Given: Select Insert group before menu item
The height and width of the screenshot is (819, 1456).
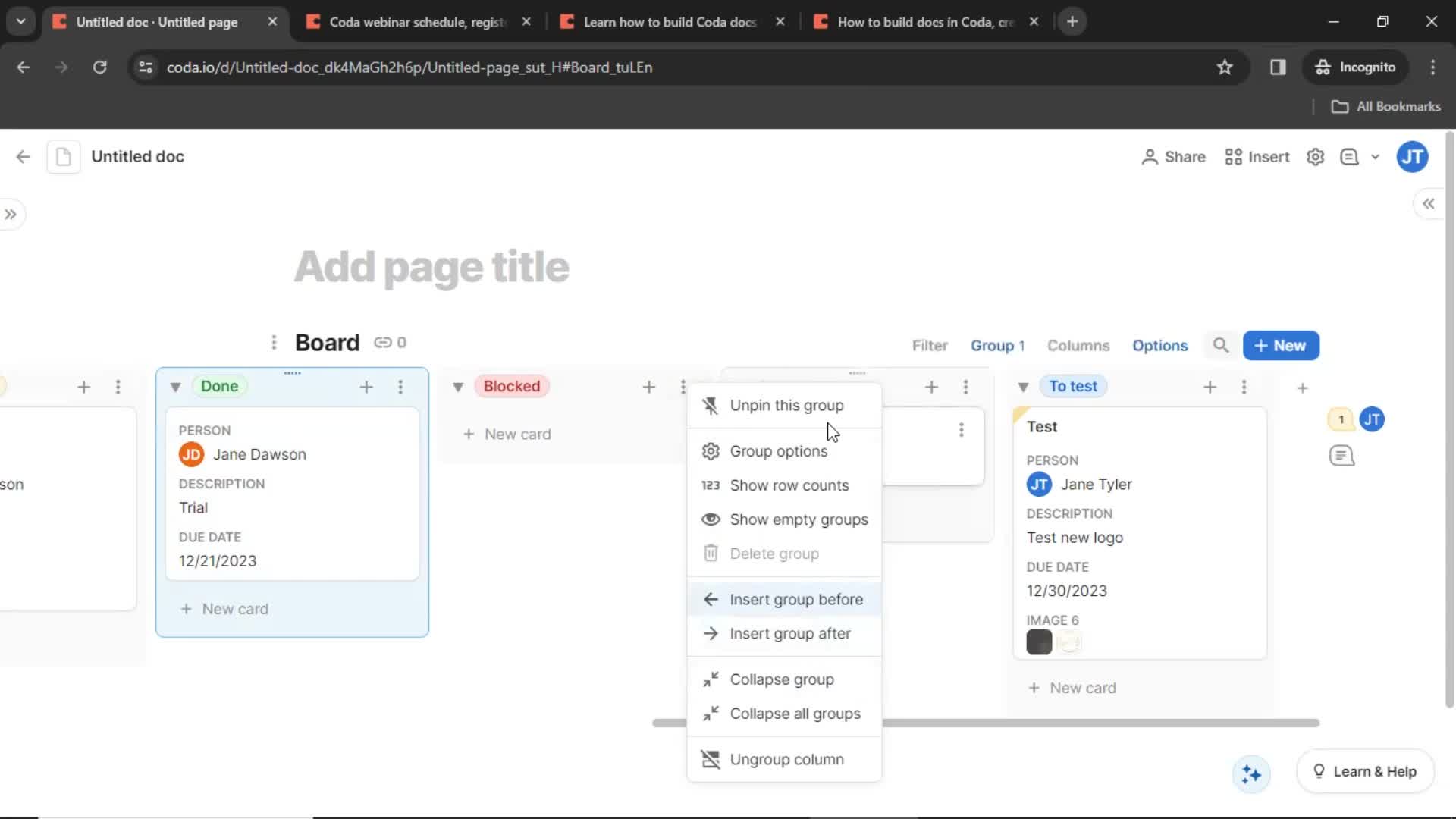Looking at the screenshot, I should (x=796, y=598).
